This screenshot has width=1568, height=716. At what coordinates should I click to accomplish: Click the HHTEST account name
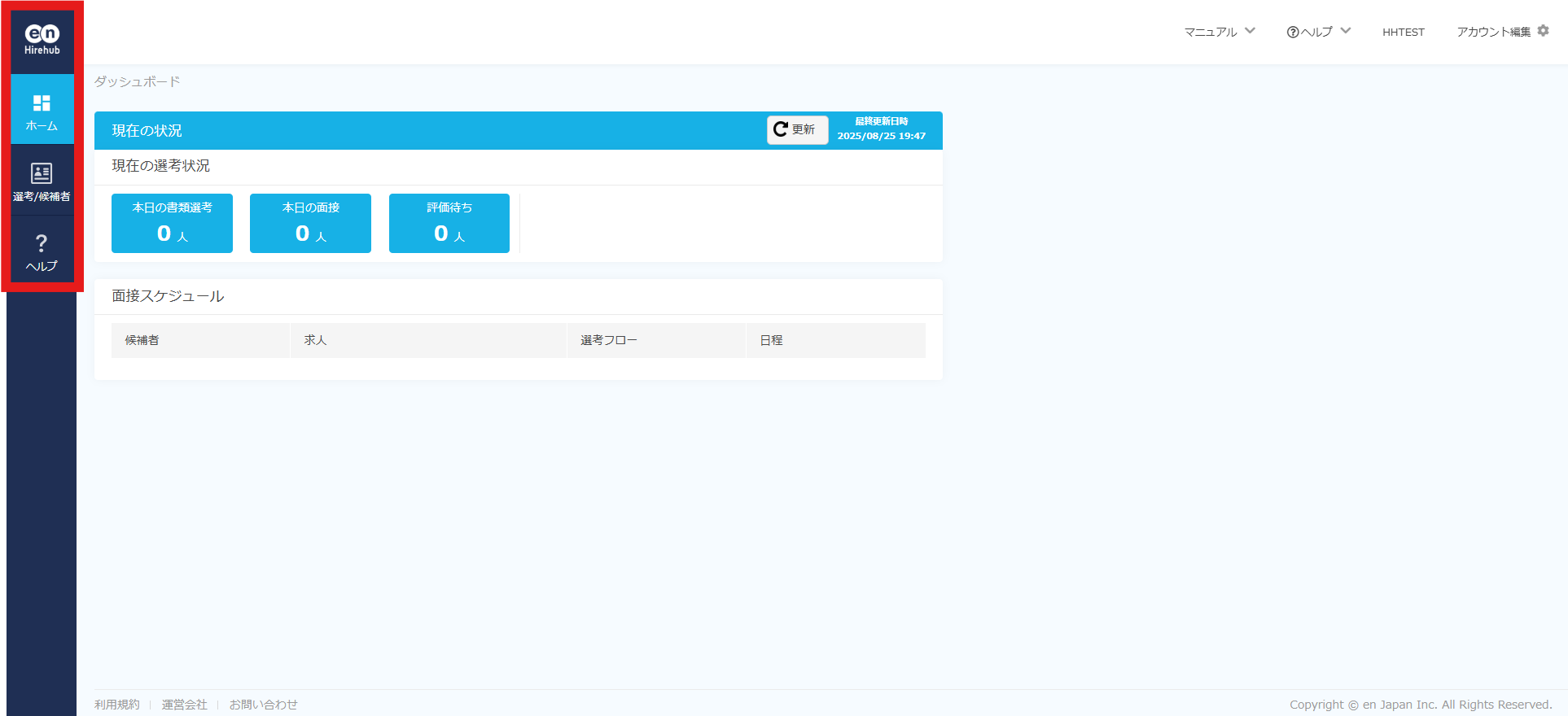pyautogui.click(x=1403, y=33)
